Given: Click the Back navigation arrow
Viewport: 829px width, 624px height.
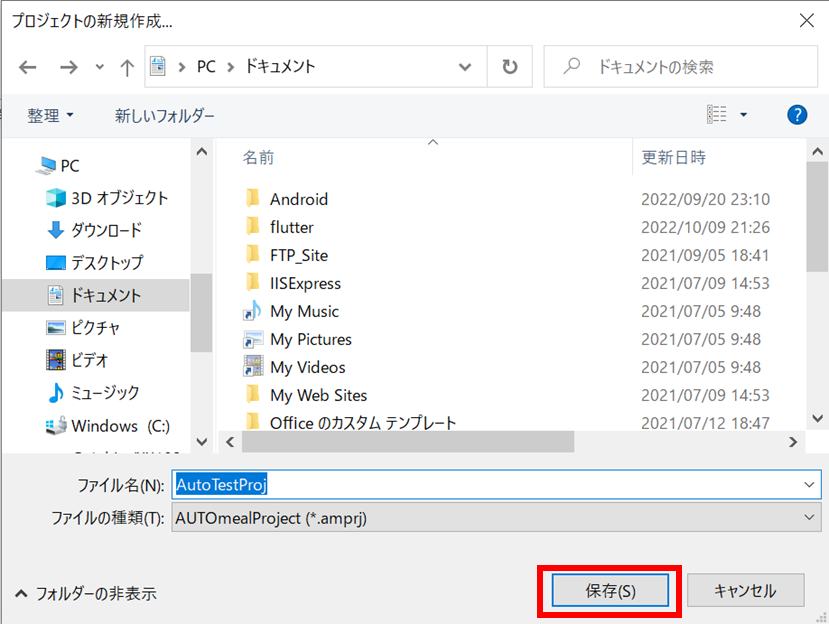Looking at the screenshot, I should (x=28, y=67).
